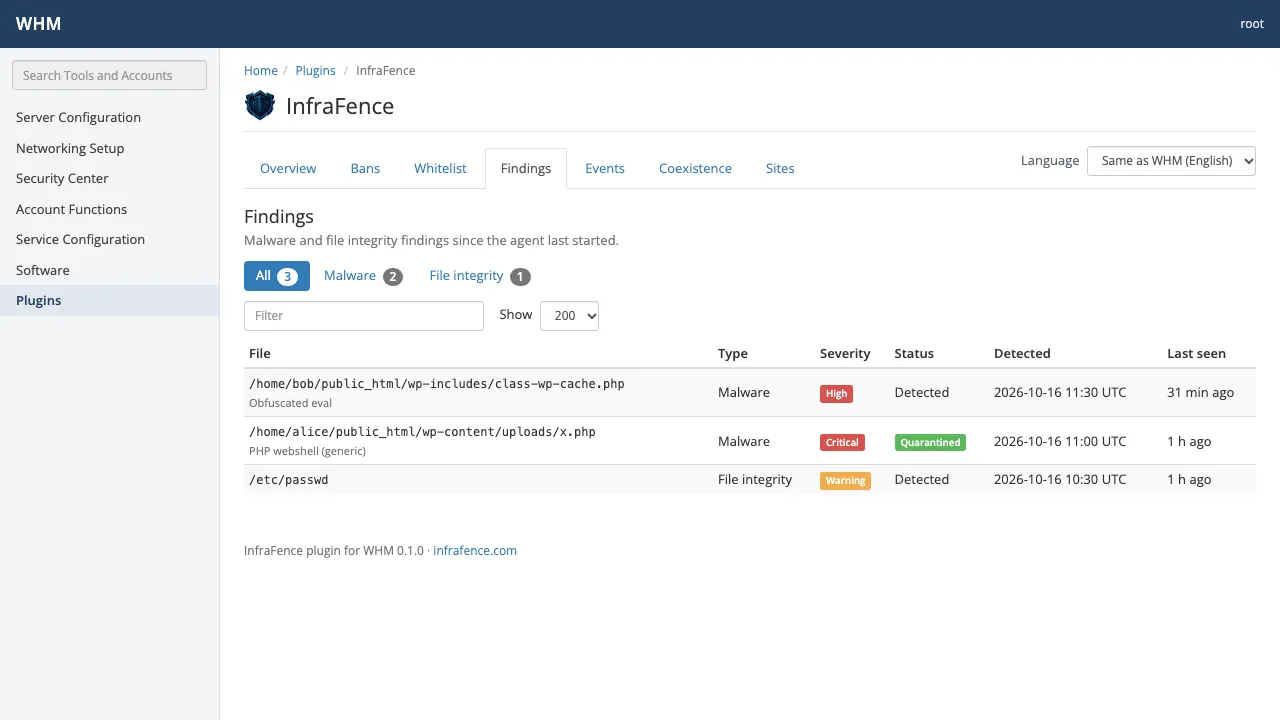Focus the Search Tools and Accounts box
Screen dimensions: 1280x720
point(109,75)
